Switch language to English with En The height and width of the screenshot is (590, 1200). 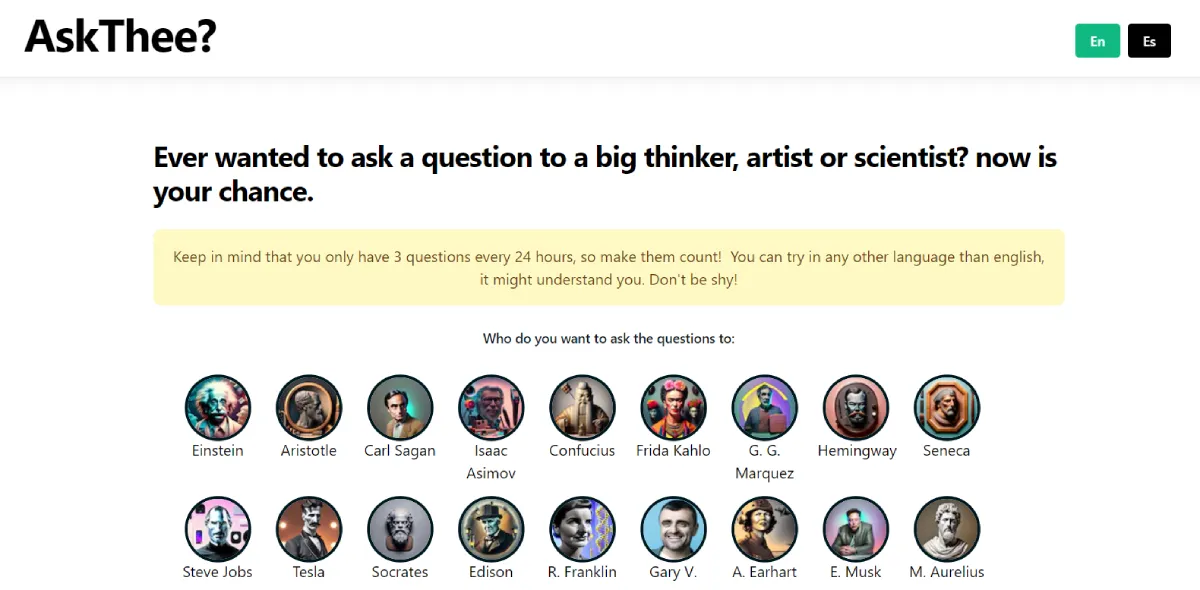[1097, 41]
